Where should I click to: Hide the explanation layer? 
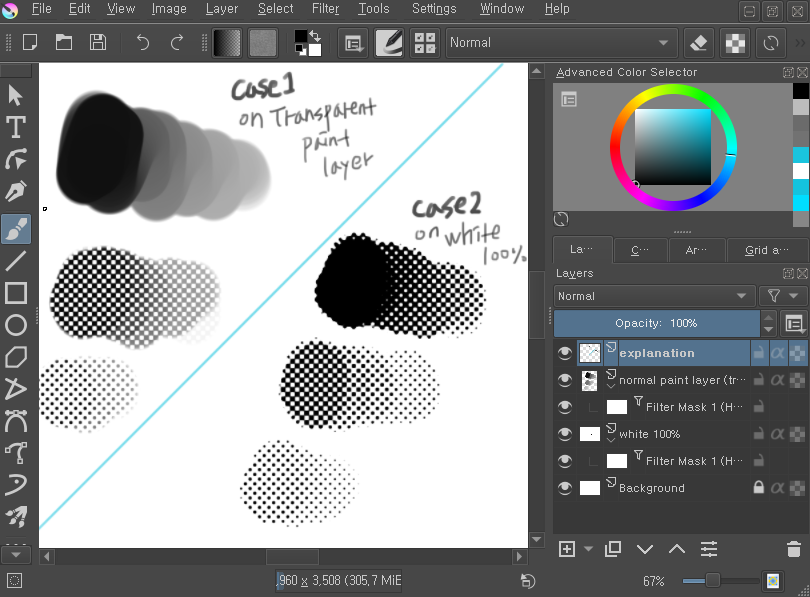(565, 353)
